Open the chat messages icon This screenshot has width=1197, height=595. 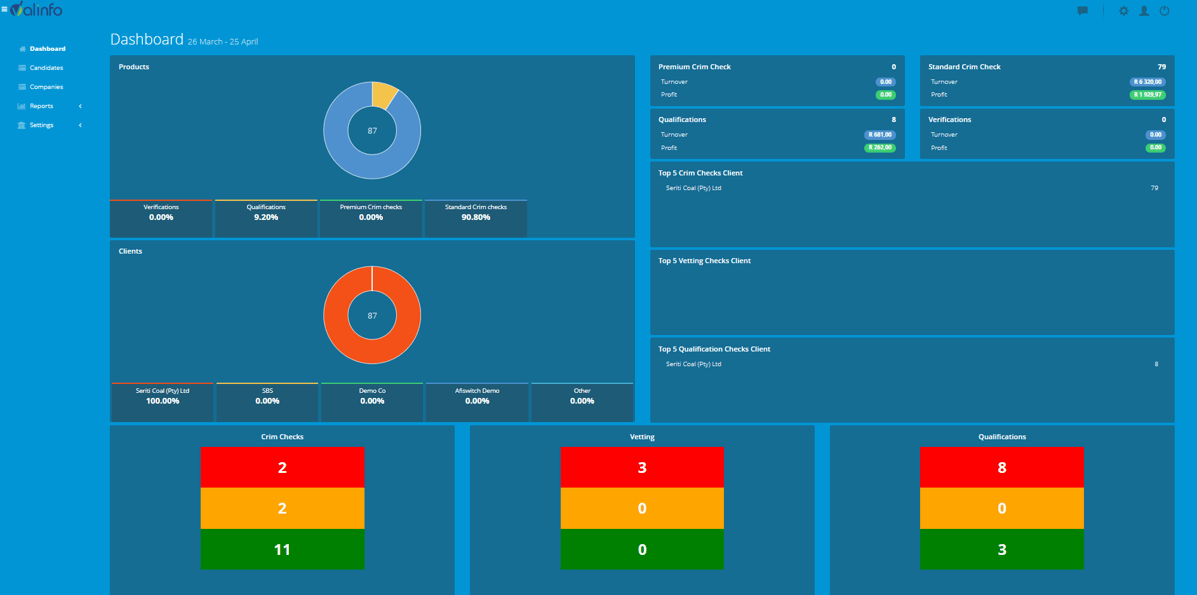point(1082,10)
